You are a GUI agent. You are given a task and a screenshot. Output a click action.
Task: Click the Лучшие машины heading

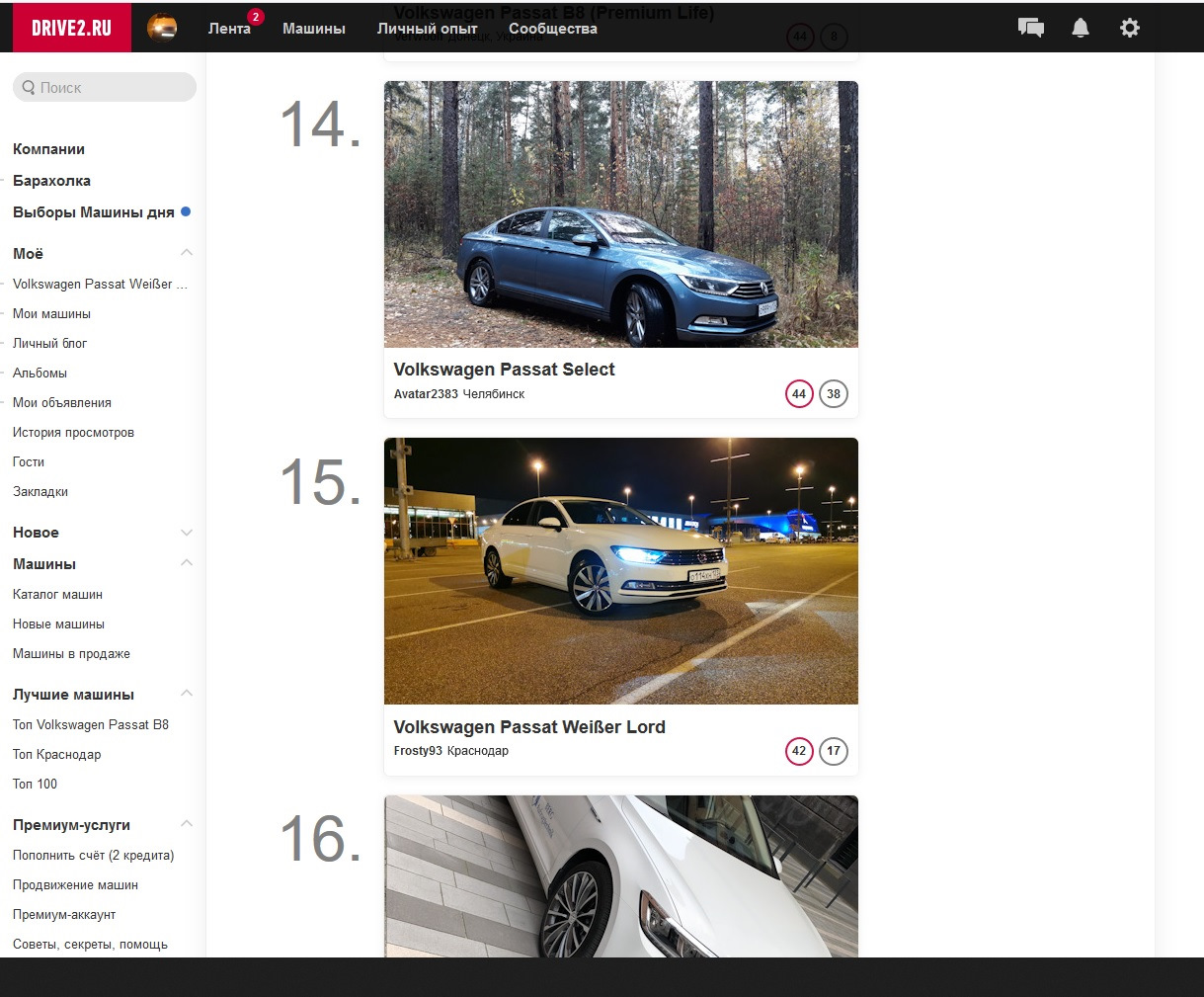(73, 695)
